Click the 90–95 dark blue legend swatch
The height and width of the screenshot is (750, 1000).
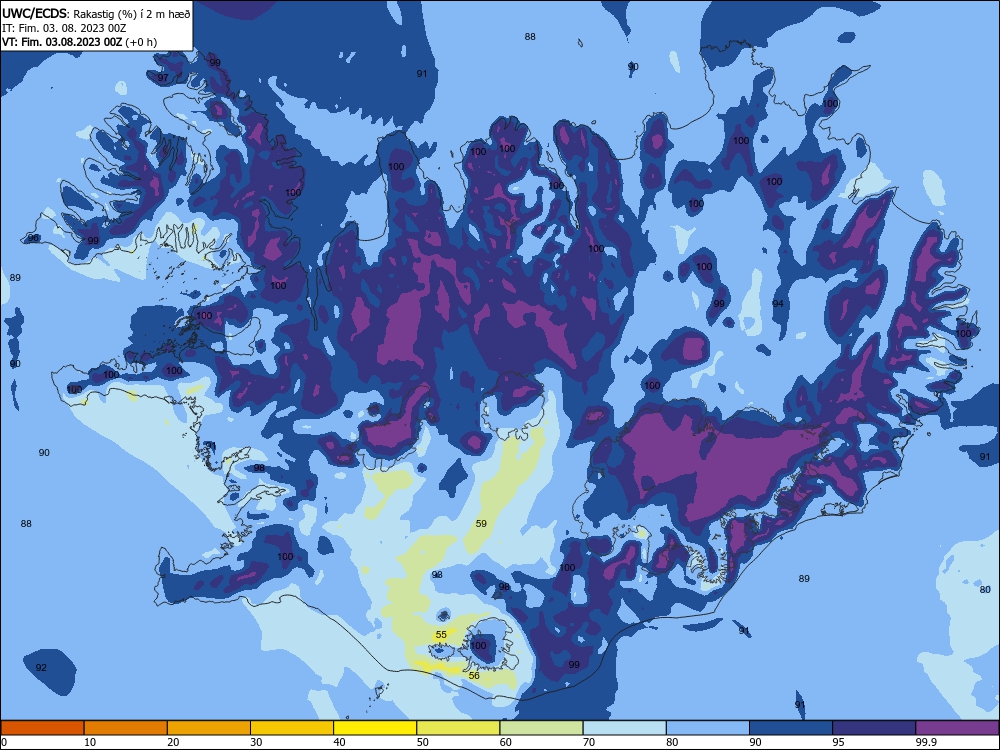pos(791,728)
